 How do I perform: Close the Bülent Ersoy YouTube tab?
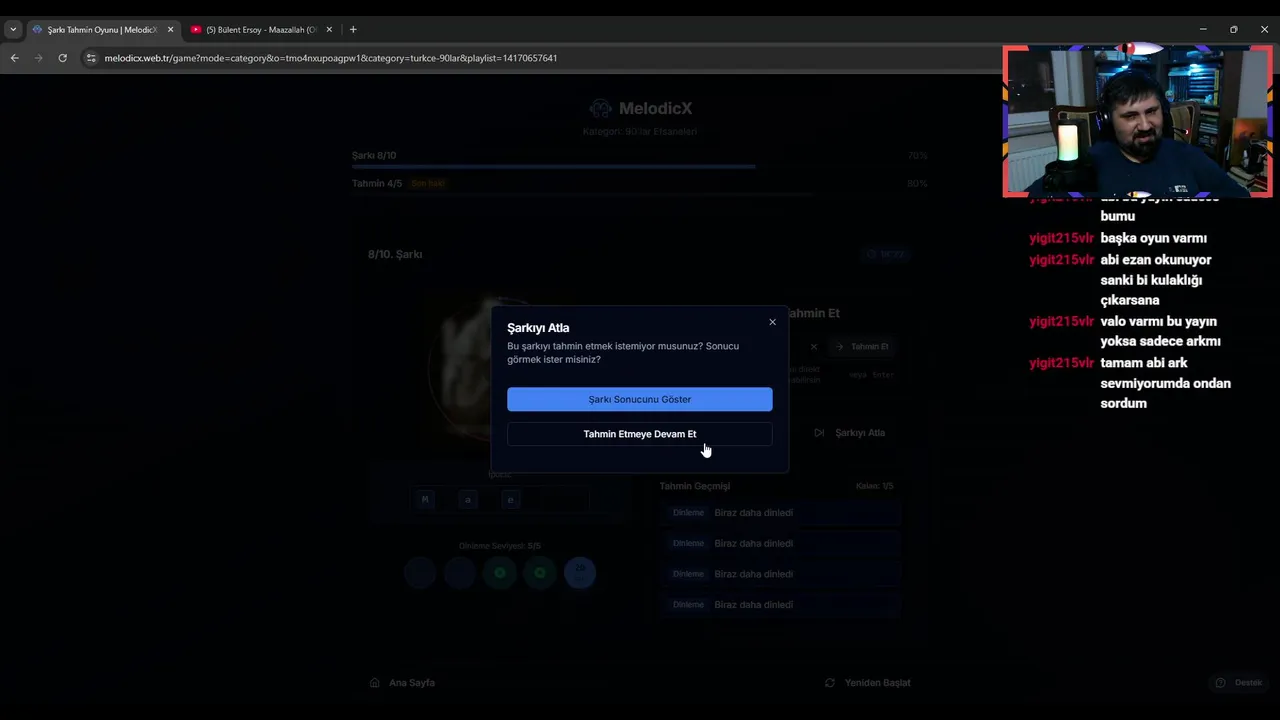coord(329,30)
